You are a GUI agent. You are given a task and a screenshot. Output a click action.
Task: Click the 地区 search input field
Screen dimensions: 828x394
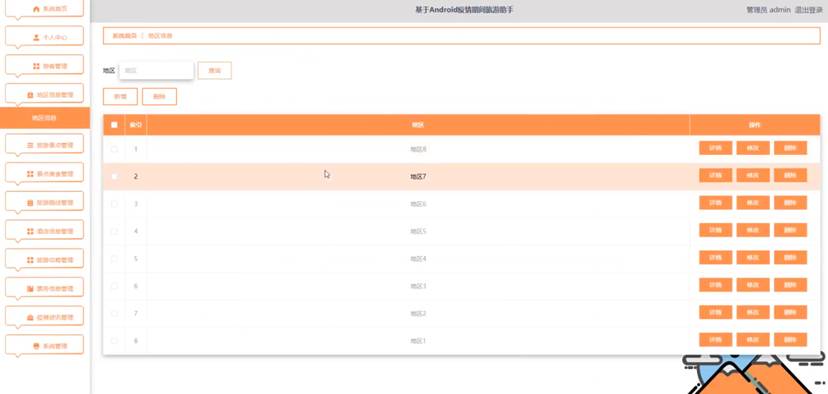click(x=156, y=70)
